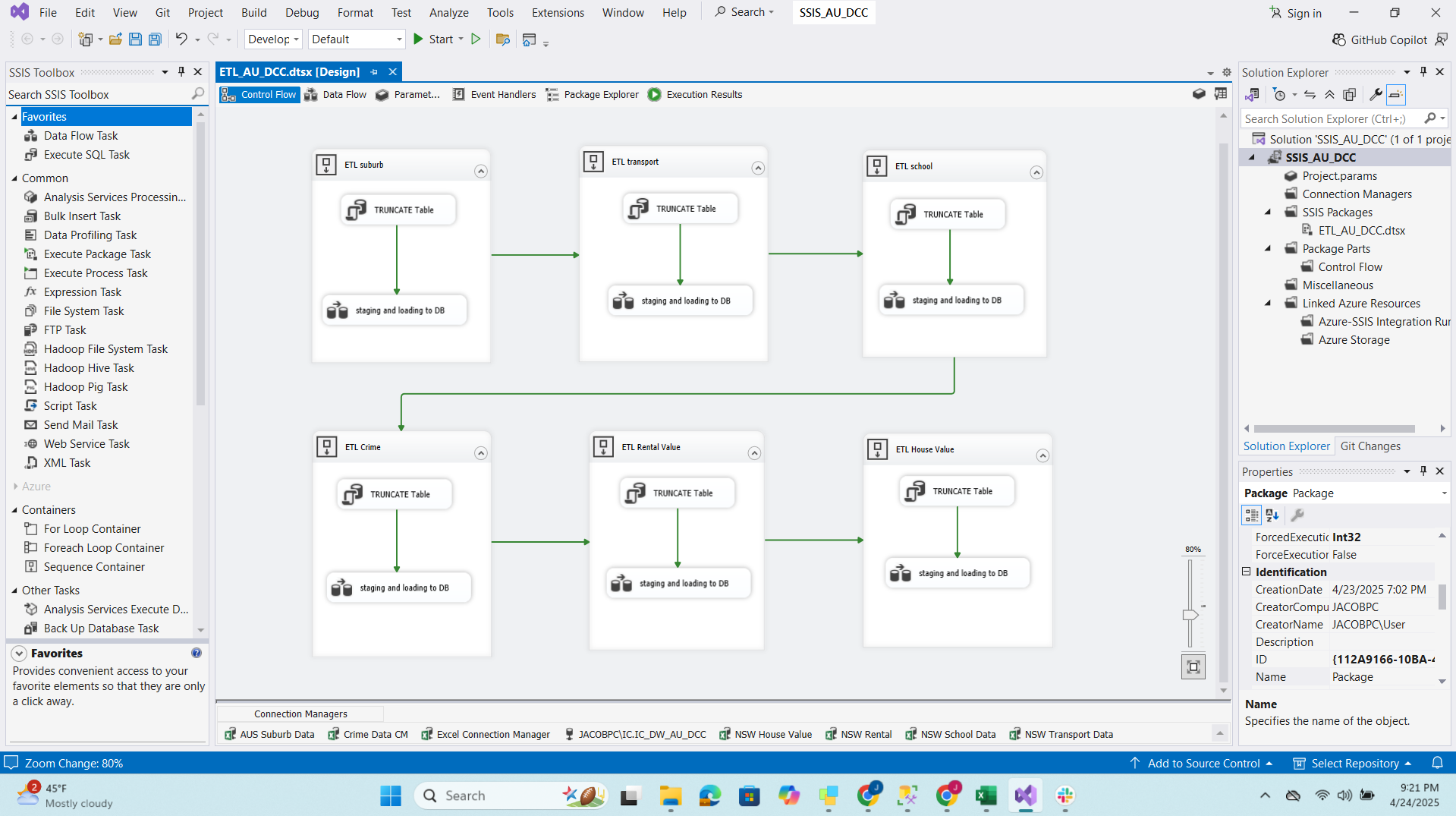Click the Execute SQL Task icon in toolbox

[x=31, y=155]
